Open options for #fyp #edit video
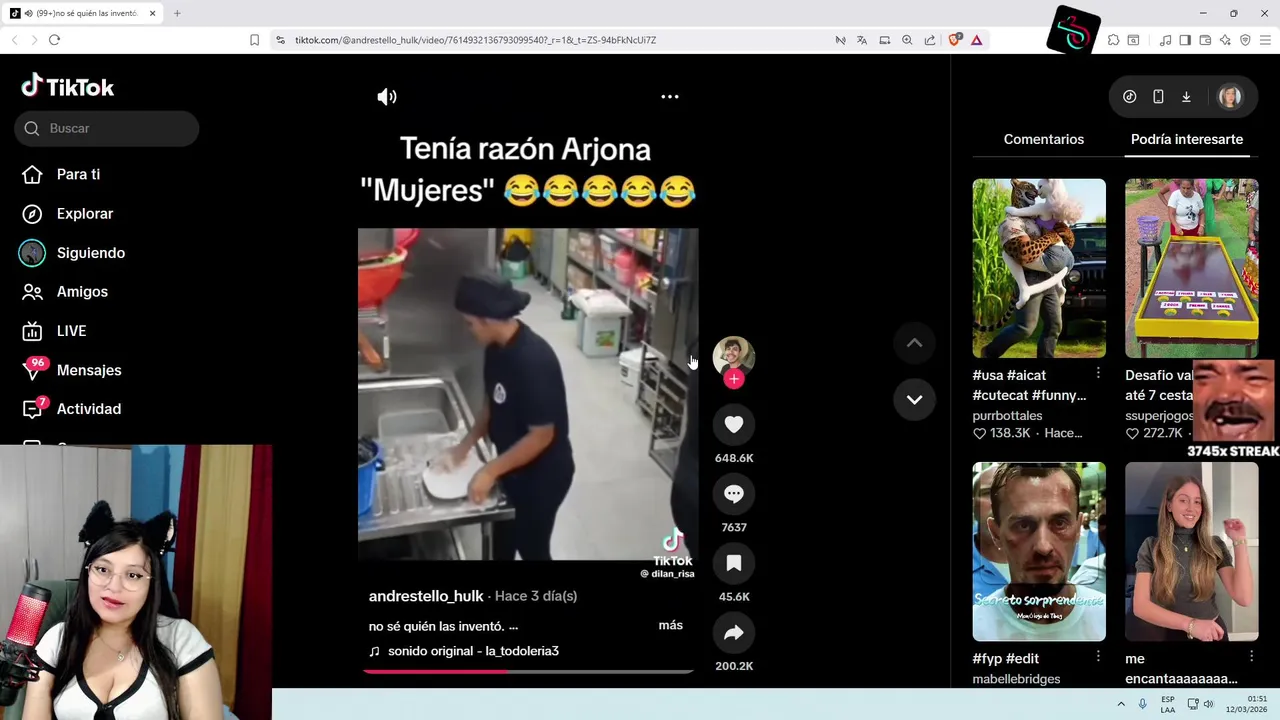The height and width of the screenshot is (720, 1280). 1098,656
